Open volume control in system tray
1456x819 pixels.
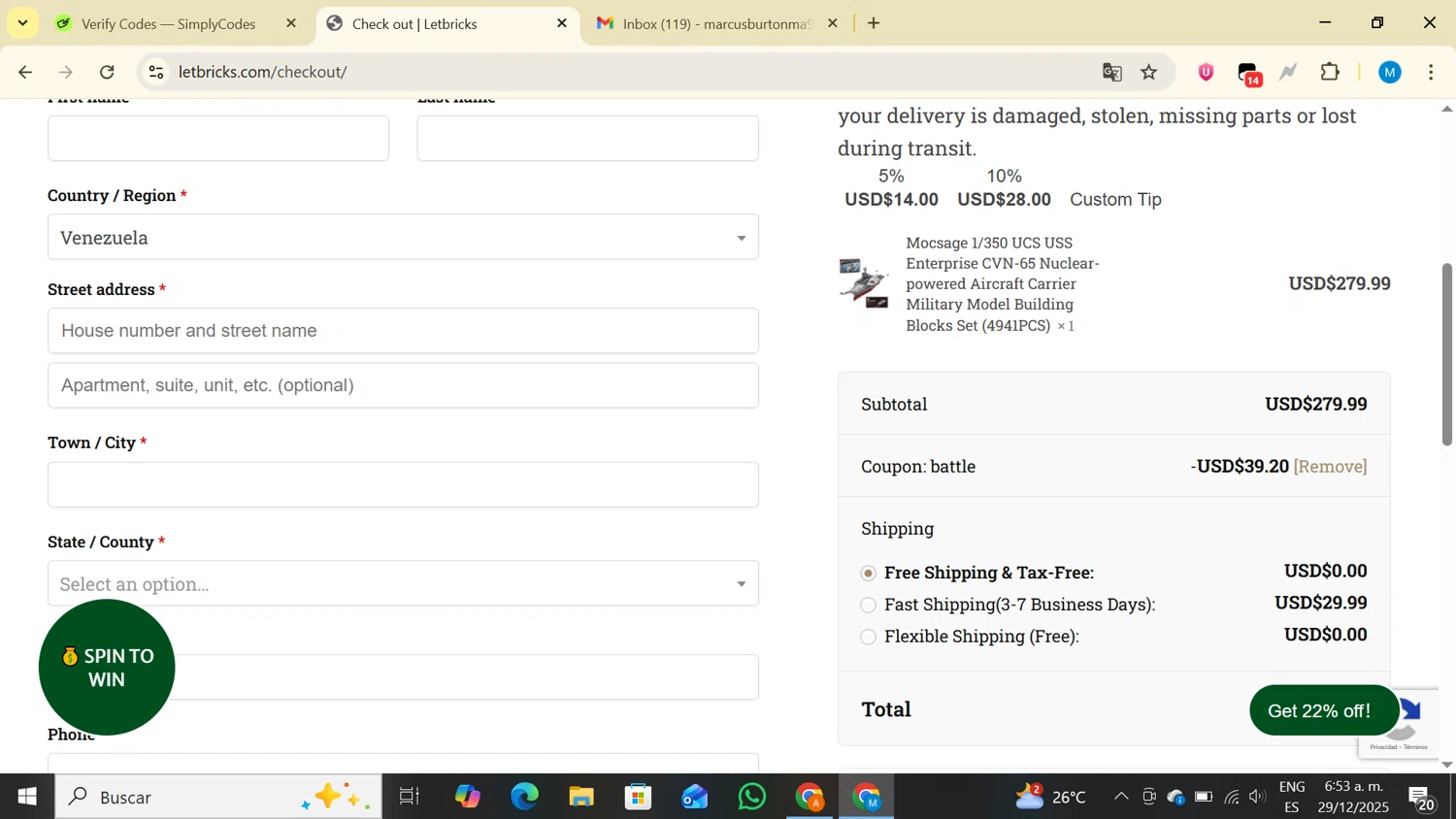[x=1258, y=797]
